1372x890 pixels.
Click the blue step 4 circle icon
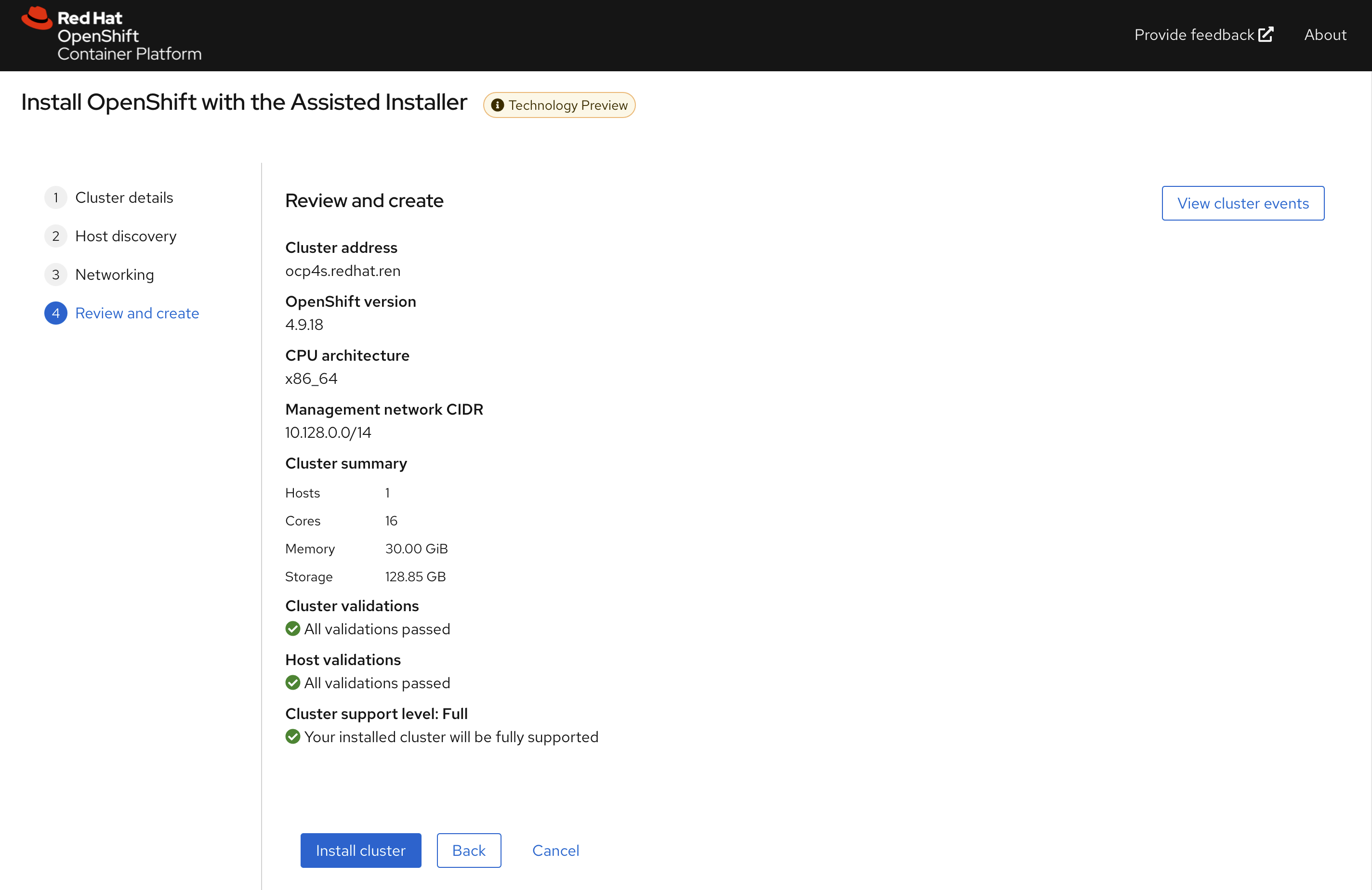(55, 314)
